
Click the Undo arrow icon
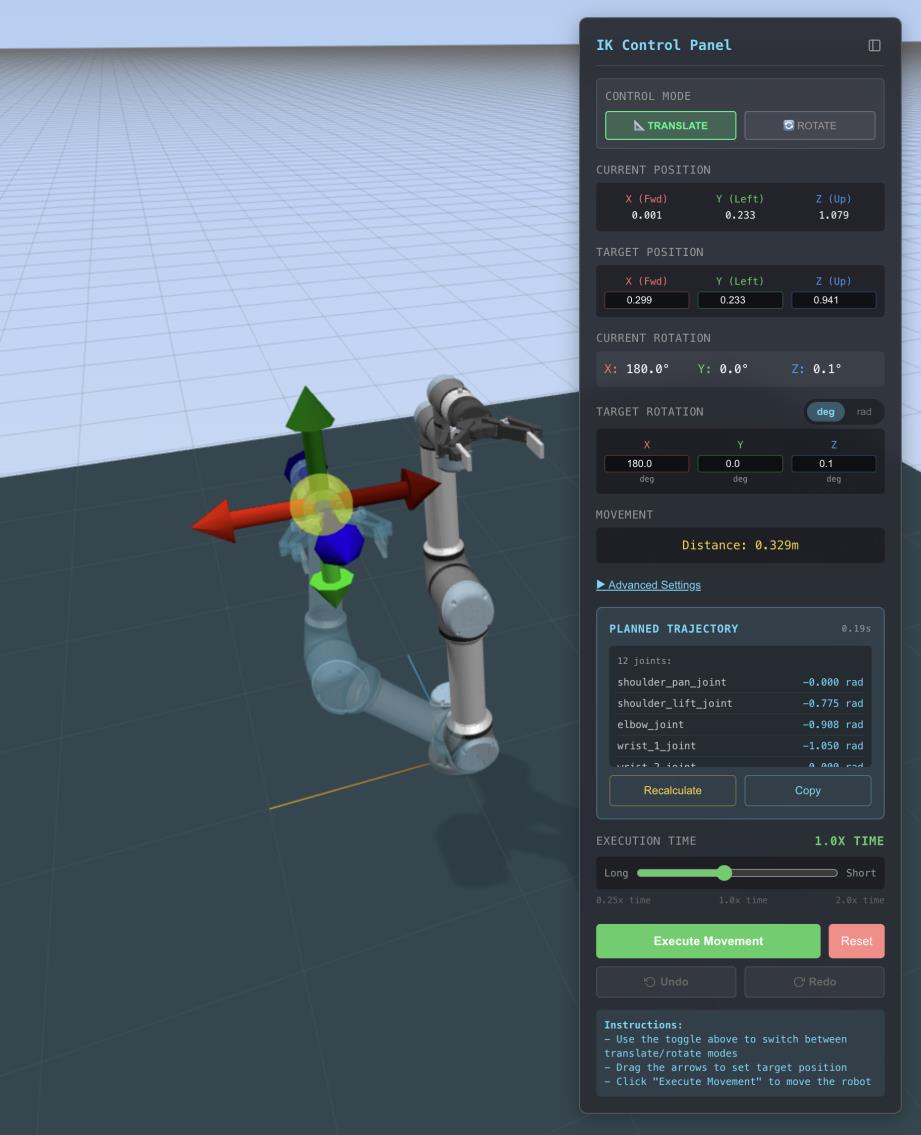[647, 981]
